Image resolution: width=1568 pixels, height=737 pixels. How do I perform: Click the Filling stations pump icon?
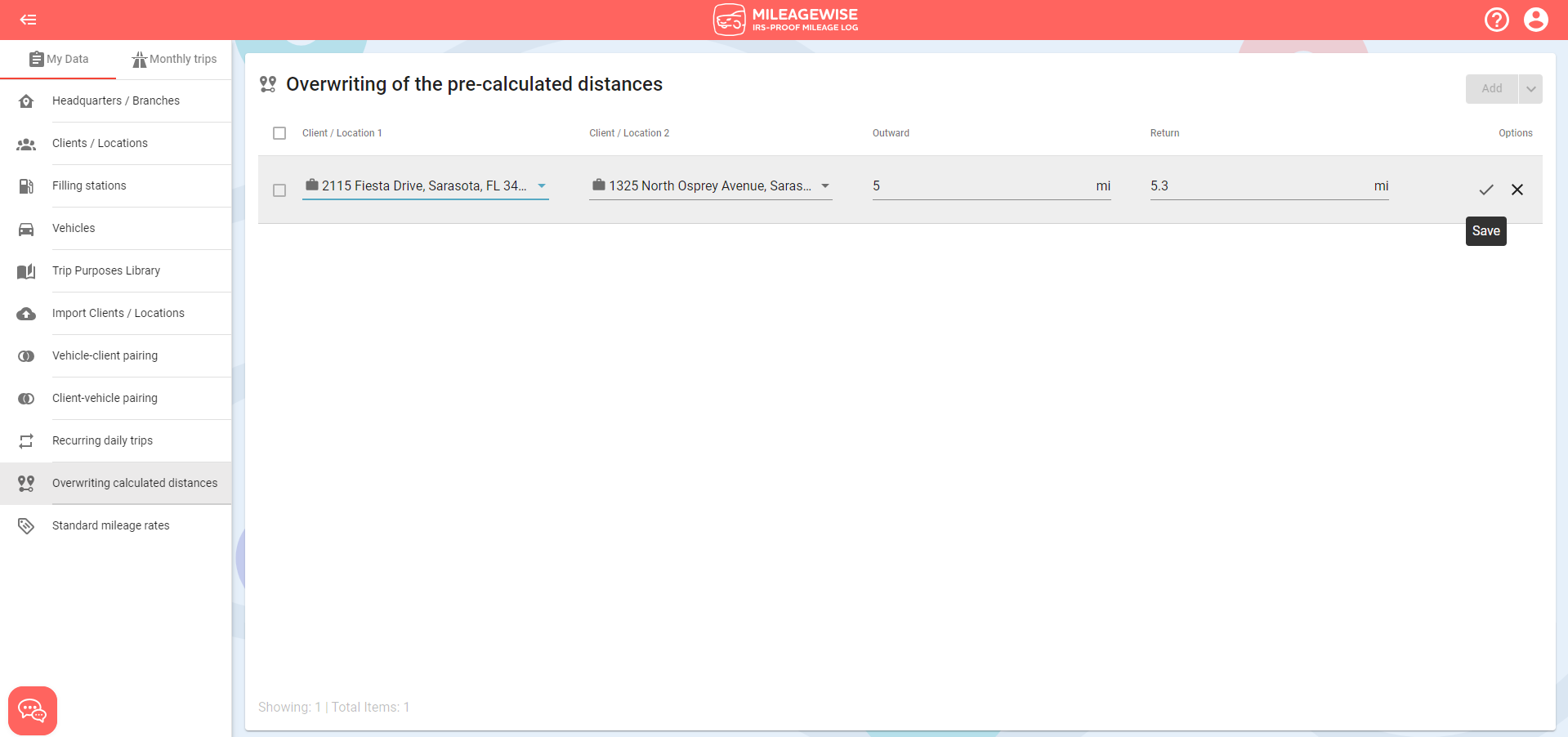pos(26,186)
